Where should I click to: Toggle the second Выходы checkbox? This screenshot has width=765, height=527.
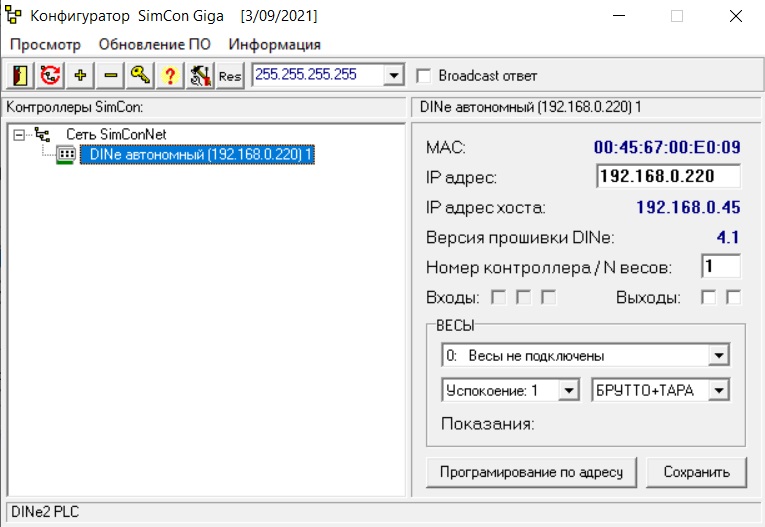pos(733,297)
